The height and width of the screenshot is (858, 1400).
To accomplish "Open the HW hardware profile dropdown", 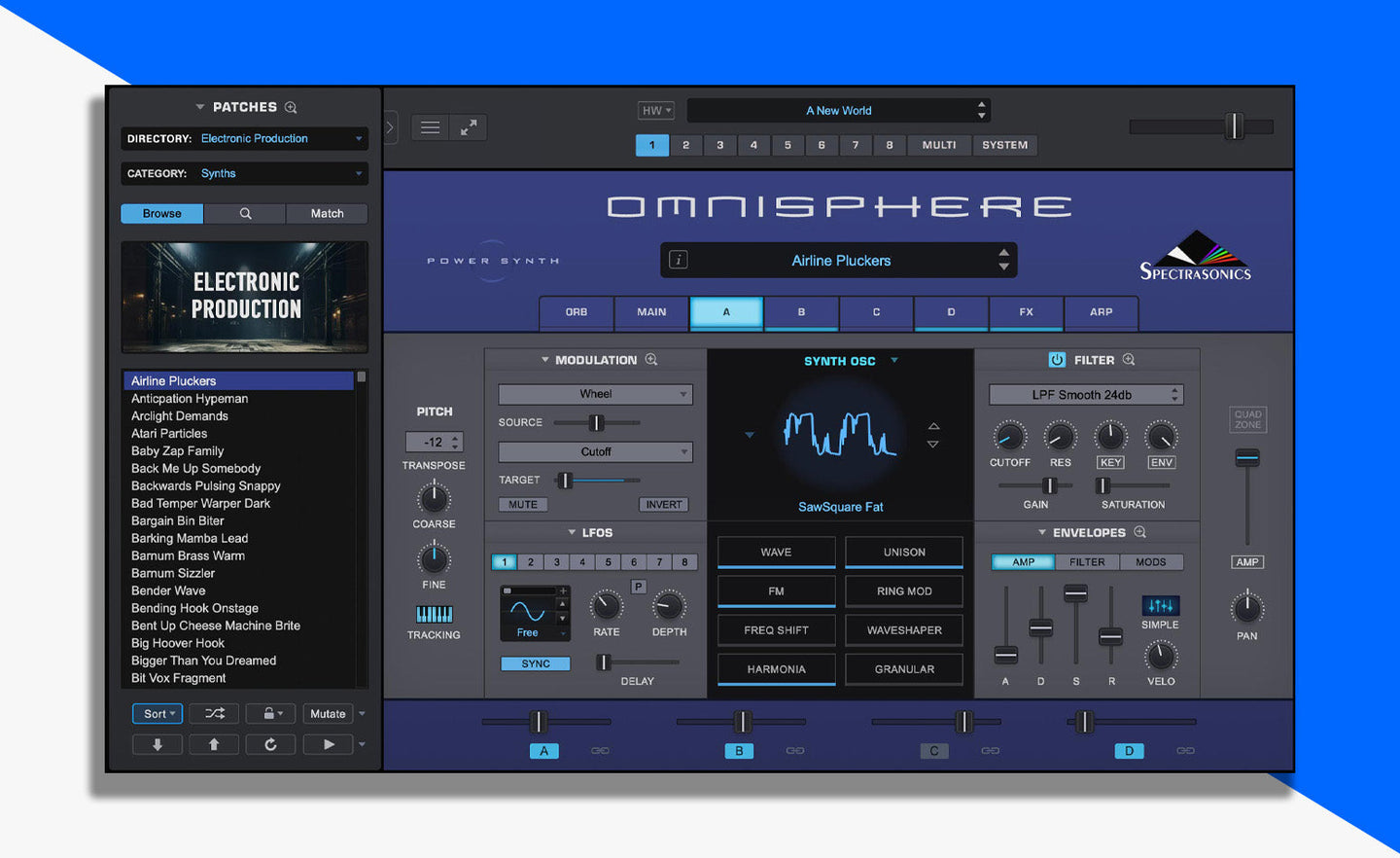I will [656, 111].
